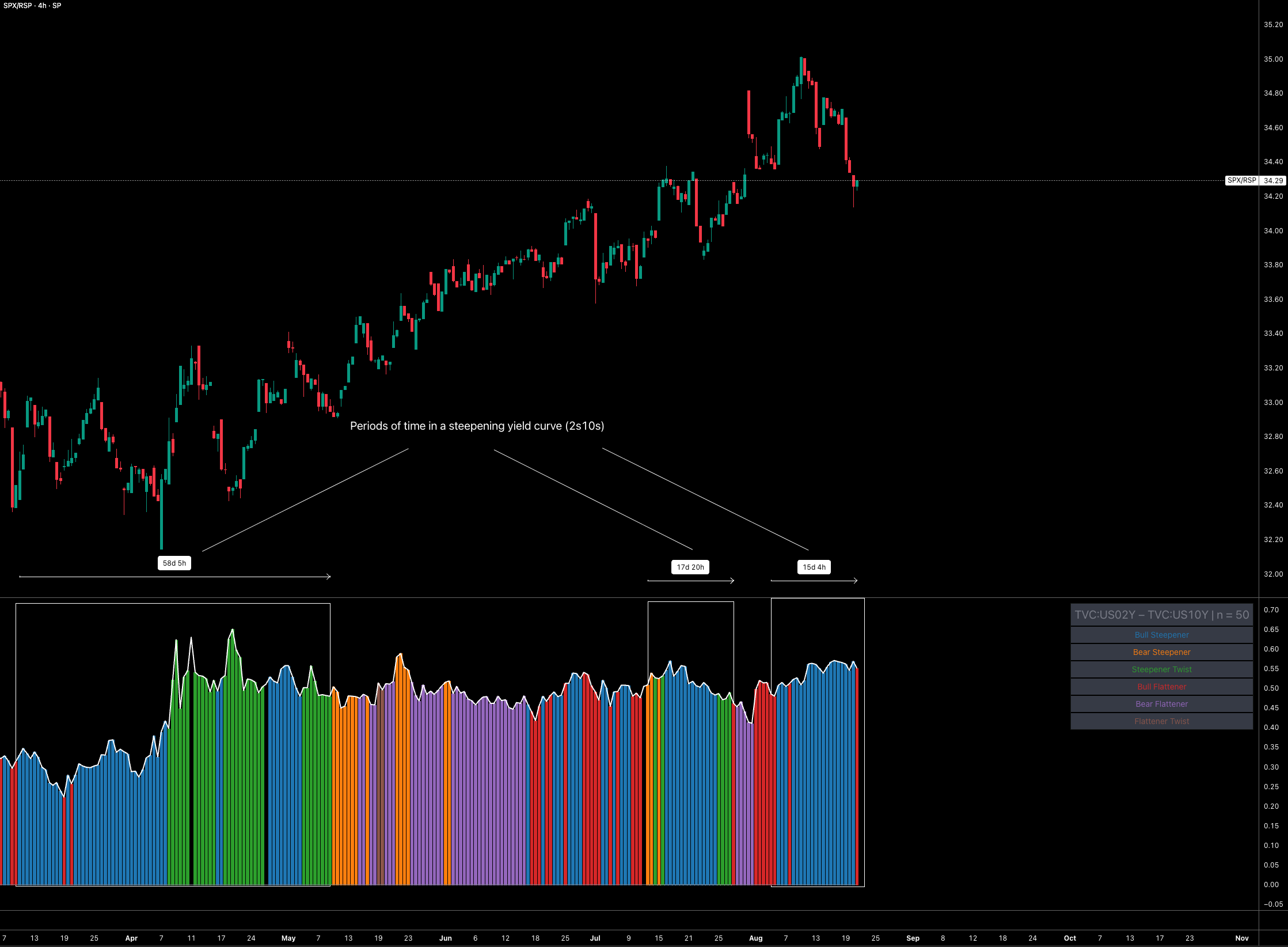The image size is (1288, 947).
Task: Click the Jul label on time axis
Action: [x=595, y=938]
